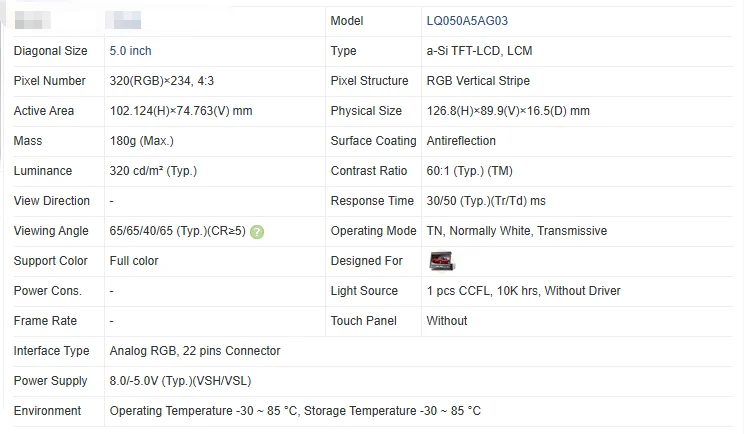
Task: Click the Physical Size dimensions text
Action: click(508, 111)
